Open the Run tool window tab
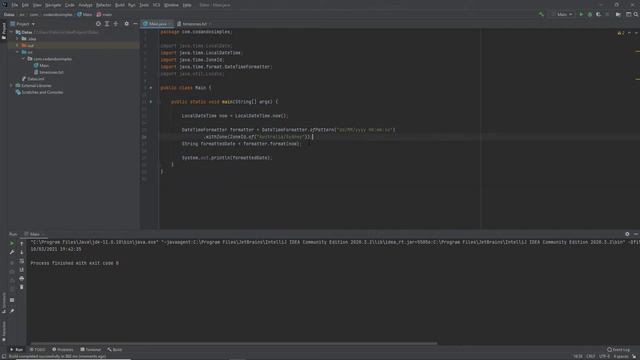Screen dimensions: 640x360 (16, 350)
